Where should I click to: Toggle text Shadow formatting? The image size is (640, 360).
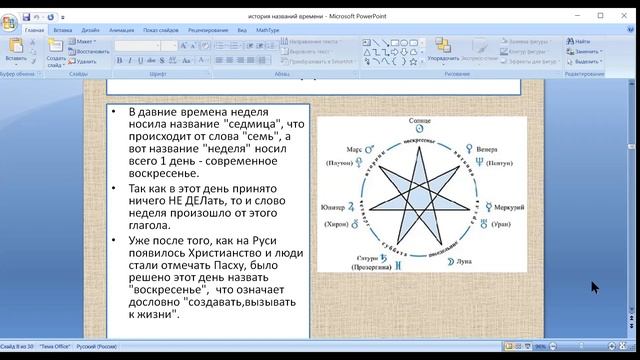162,60
